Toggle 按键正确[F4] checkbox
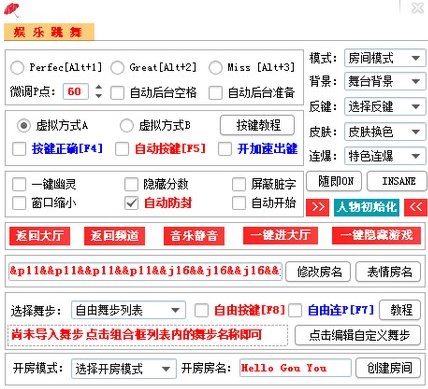428x389 pixels. pyautogui.click(x=19, y=149)
